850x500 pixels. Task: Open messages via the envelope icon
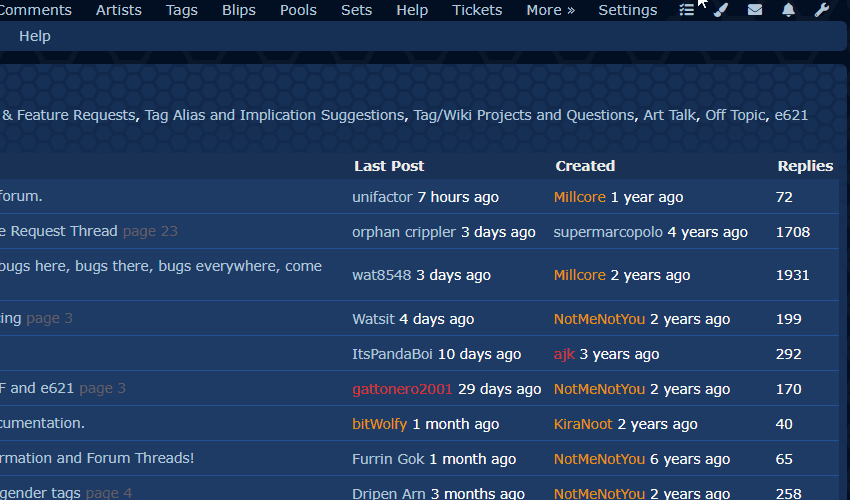[x=755, y=10]
